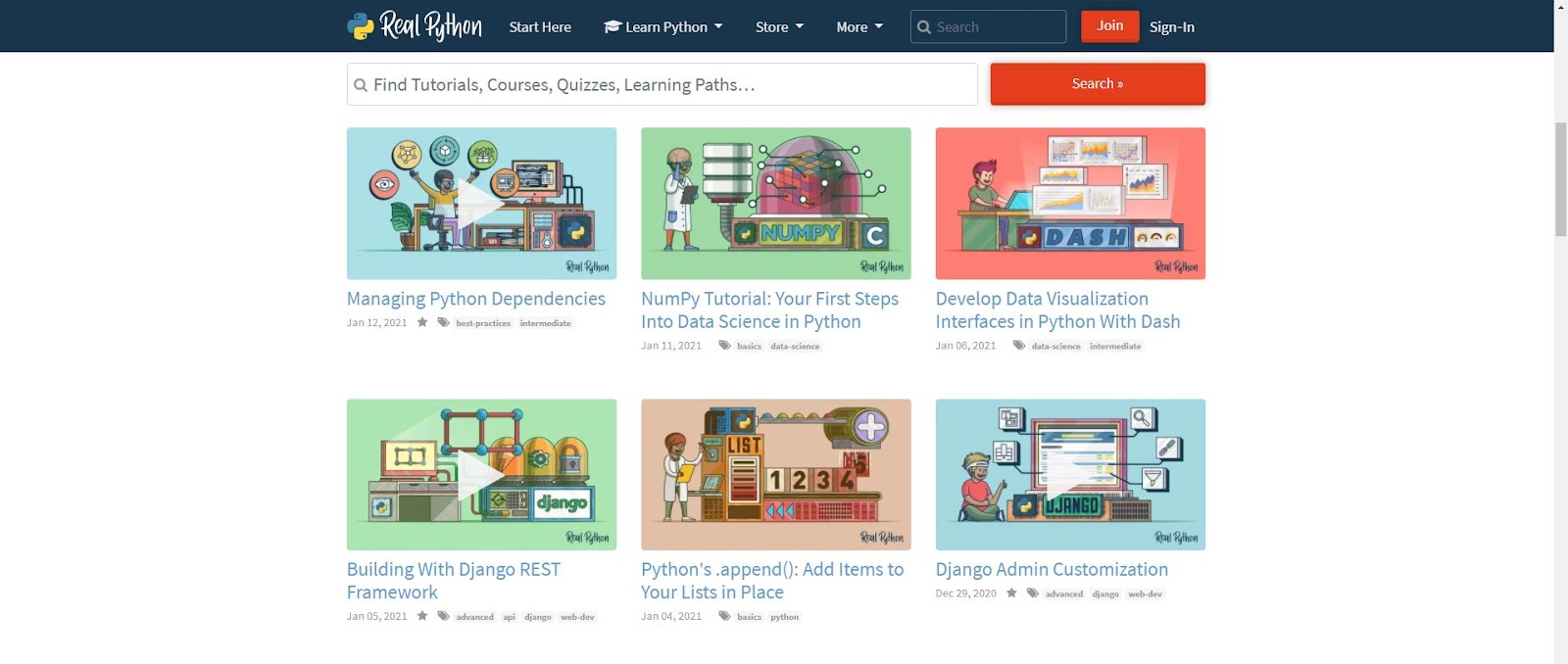Select data-science tag under Dash article
This screenshot has height=664, width=1568.
point(1055,346)
